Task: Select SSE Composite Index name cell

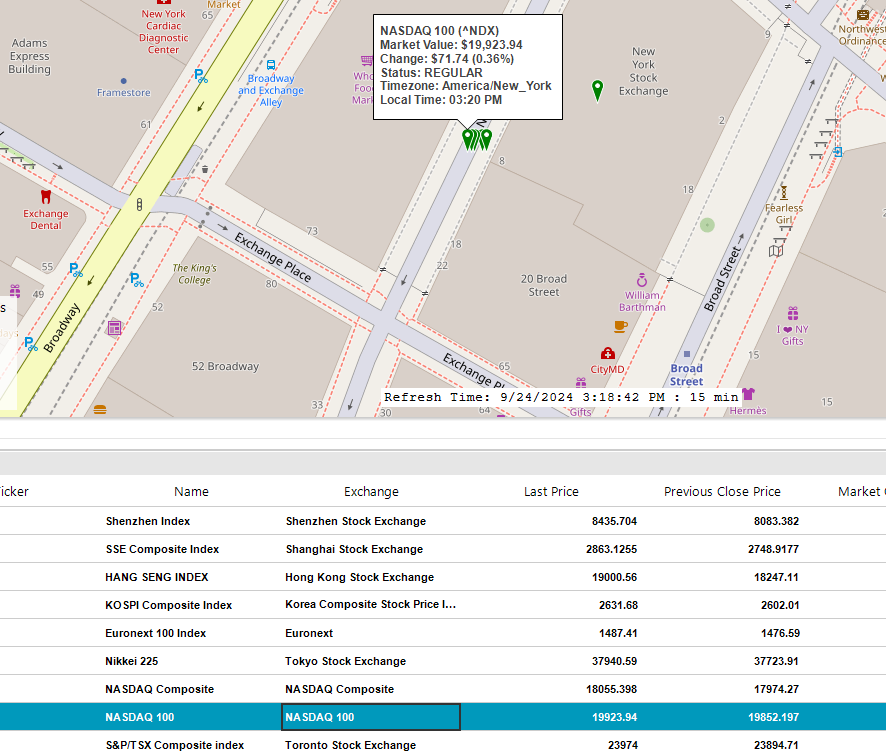Action: click(x=162, y=549)
